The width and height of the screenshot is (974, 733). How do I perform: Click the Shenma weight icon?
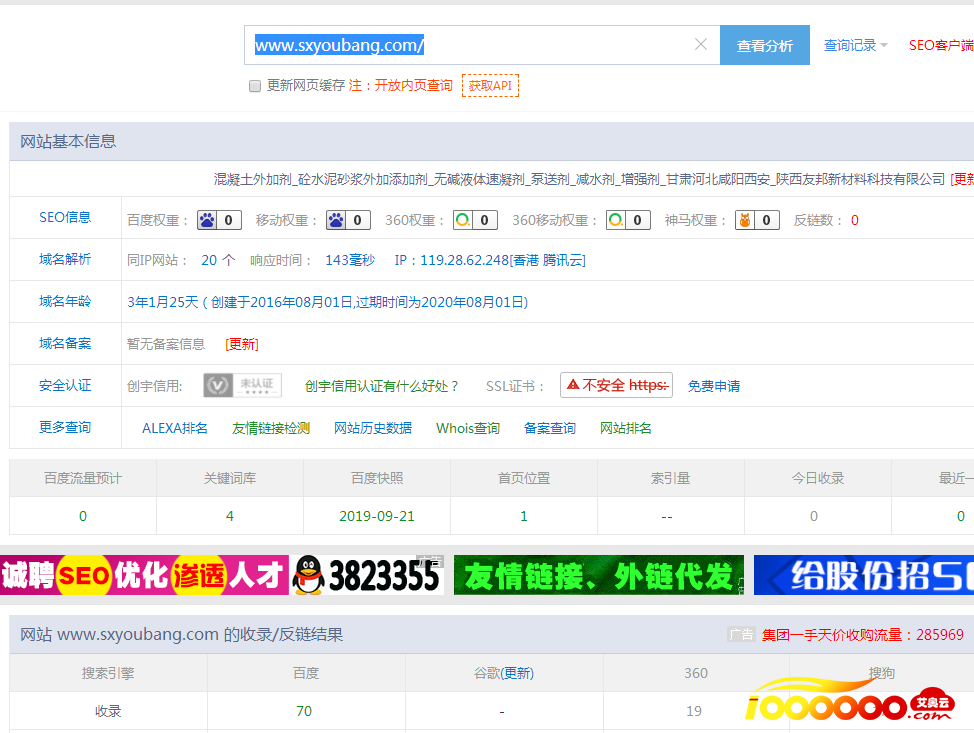pyautogui.click(x=745, y=220)
